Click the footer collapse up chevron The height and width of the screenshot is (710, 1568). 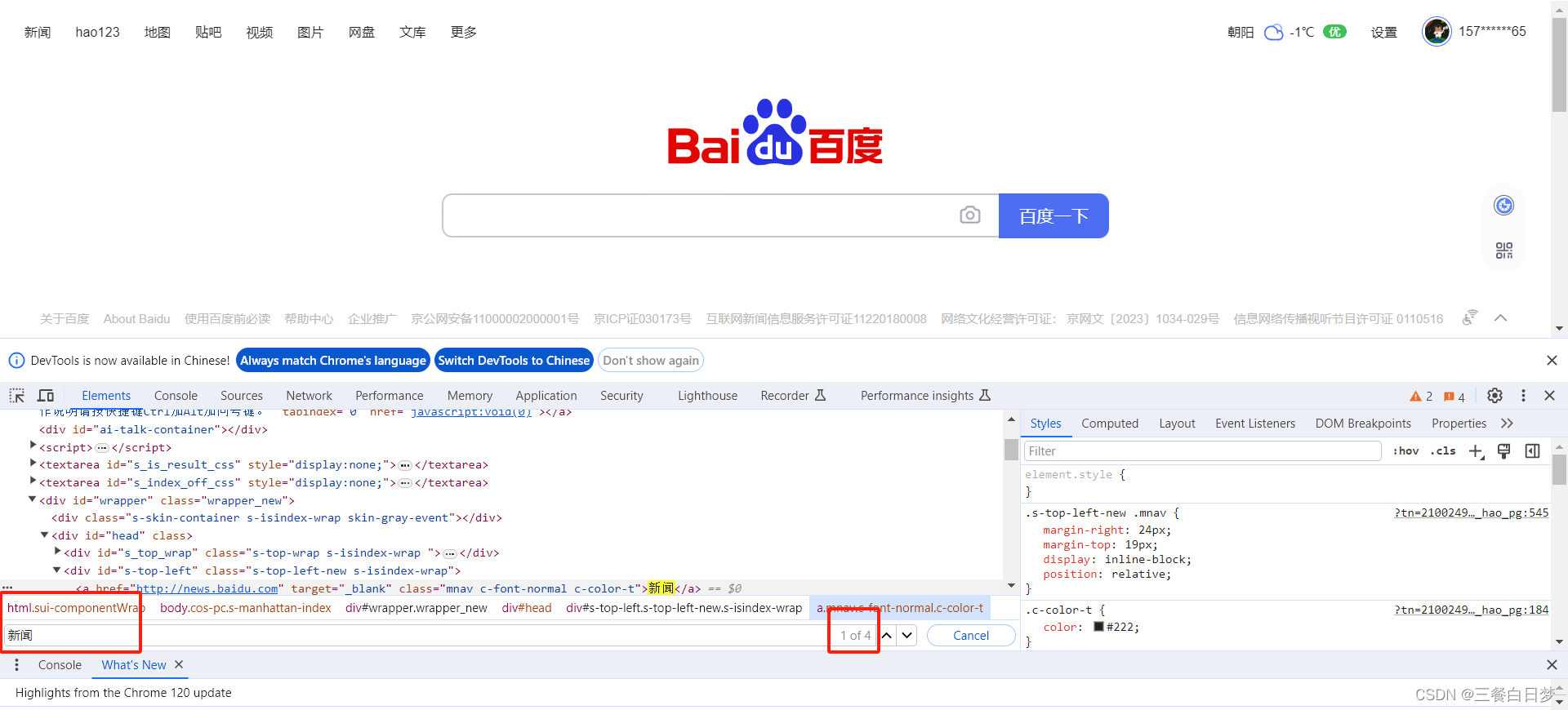pyautogui.click(x=1500, y=318)
